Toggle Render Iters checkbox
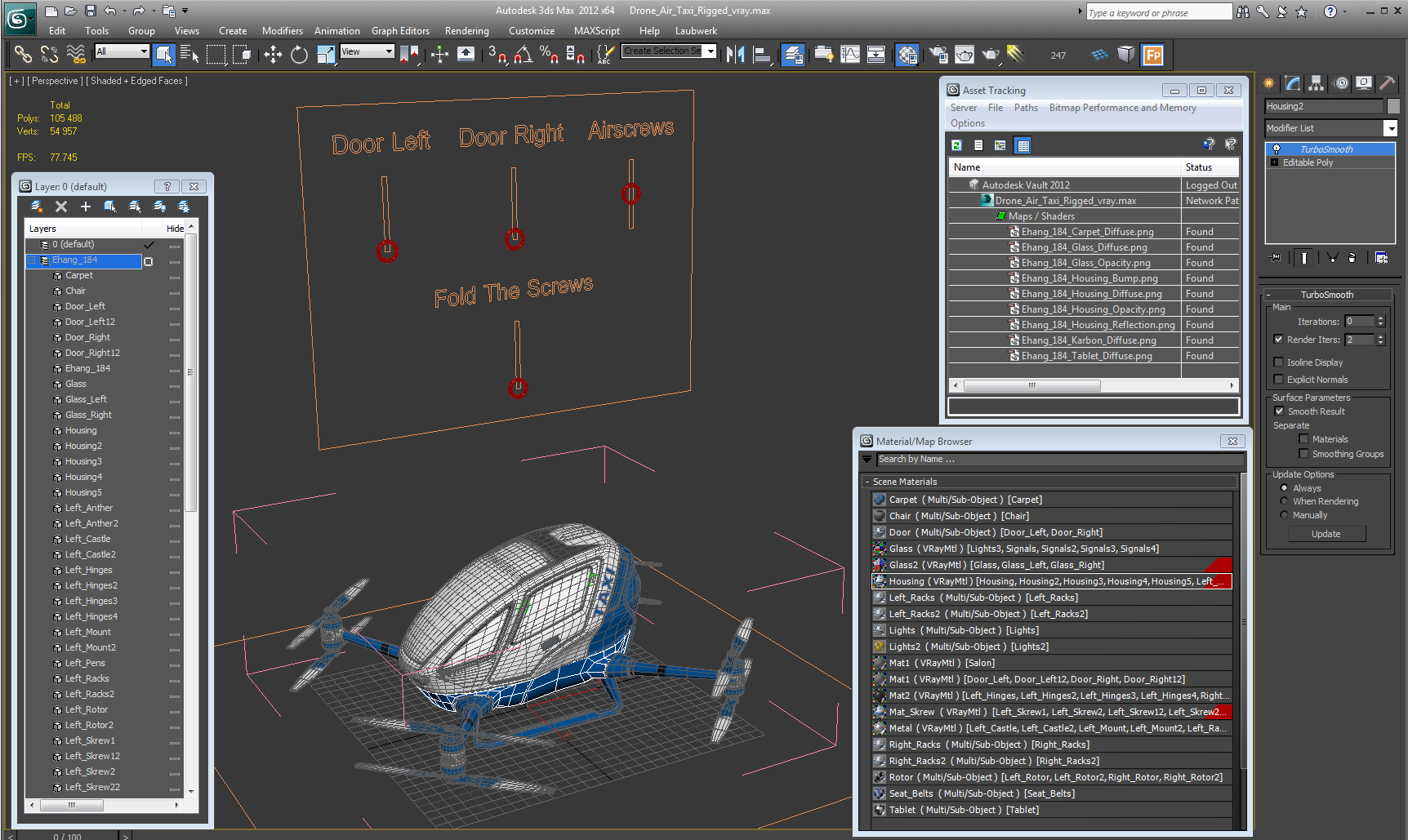1408x840 pixels. (x=1278, y=340)
